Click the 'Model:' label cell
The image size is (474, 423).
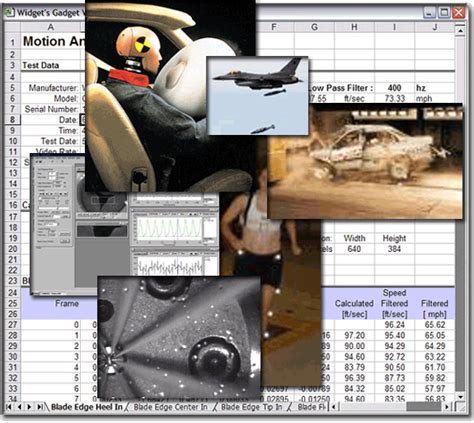pos(66,99)
